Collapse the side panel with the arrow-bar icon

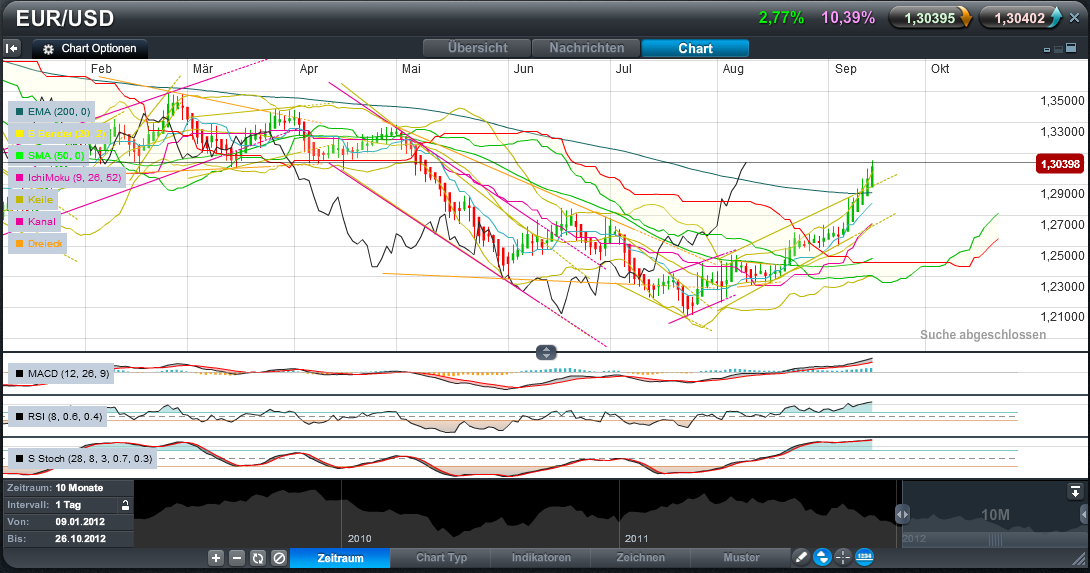pyautogui.click(x=12, y=49)
